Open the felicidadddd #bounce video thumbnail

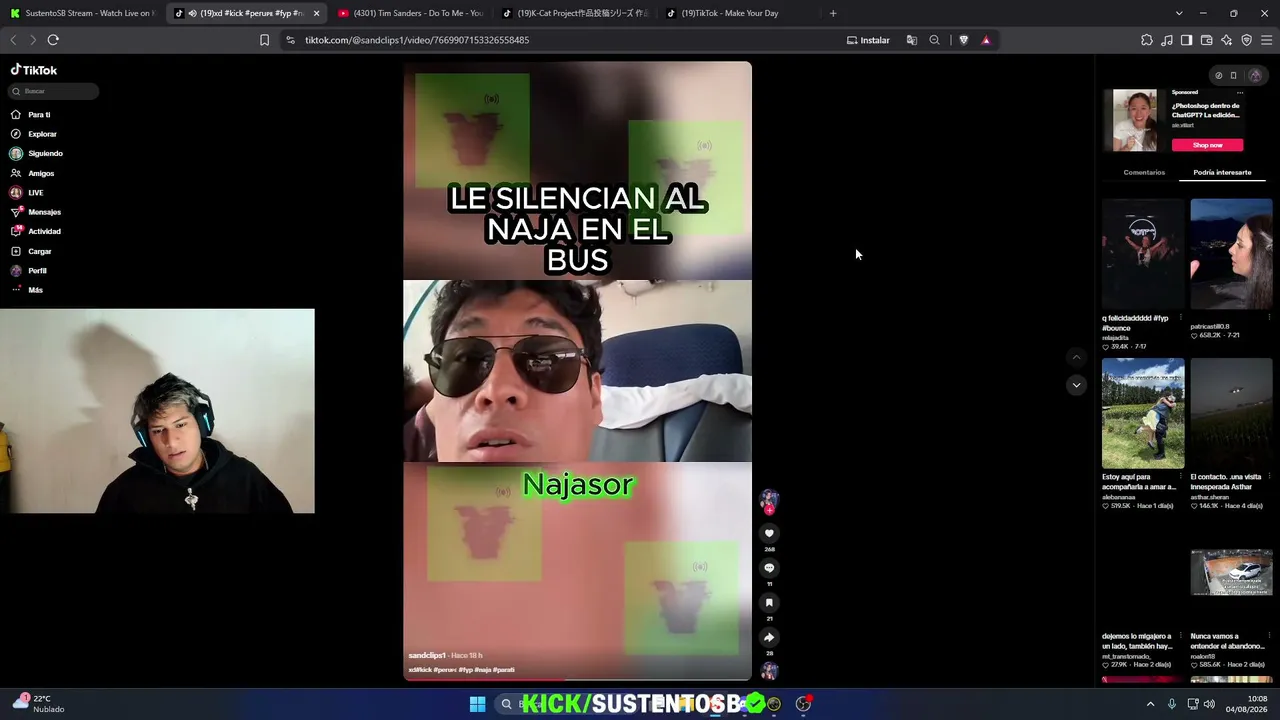coord(1143,254)
